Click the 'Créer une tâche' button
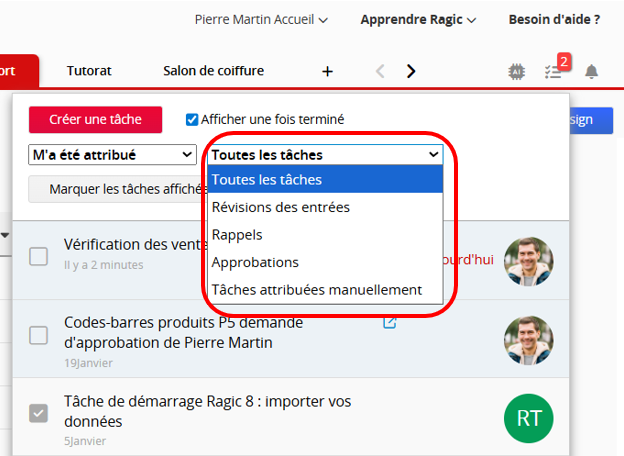 point(95,120)
